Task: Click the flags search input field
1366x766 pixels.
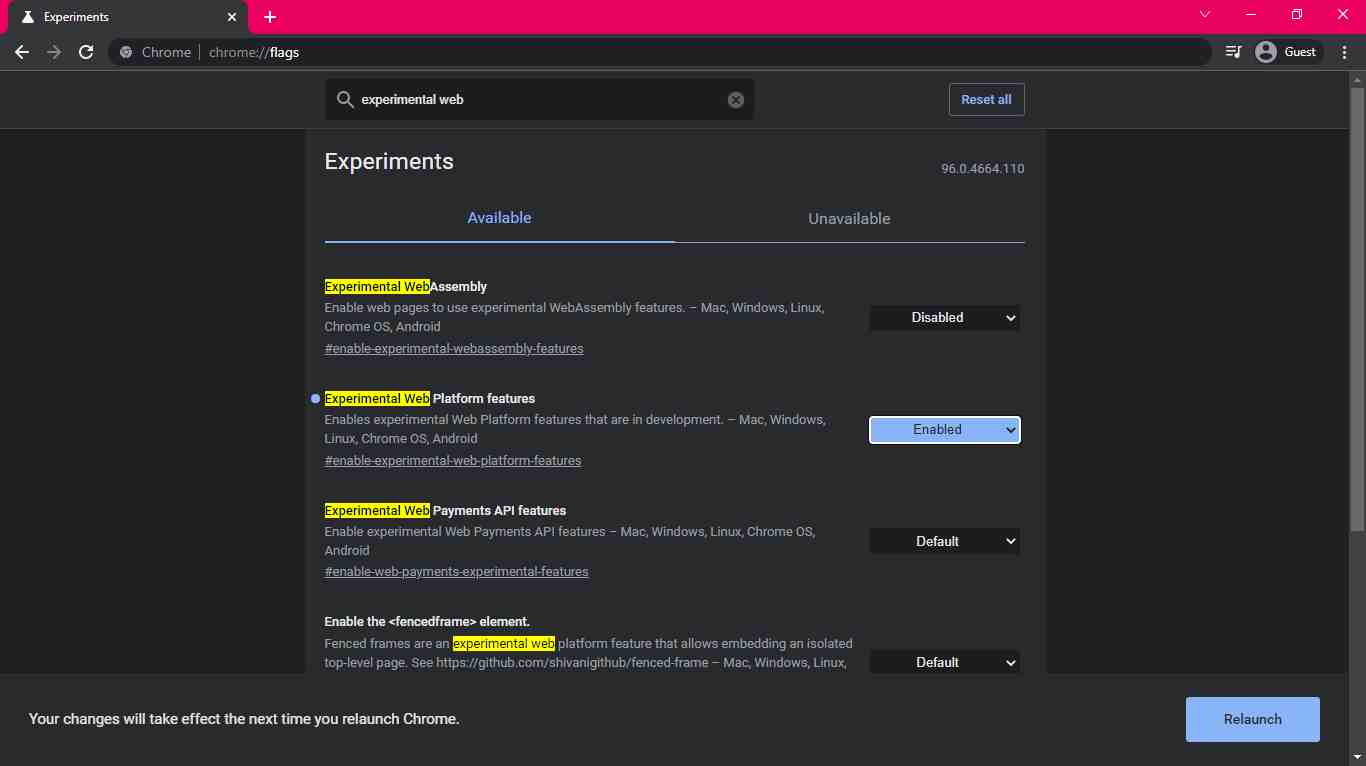Action: [540, 100]
